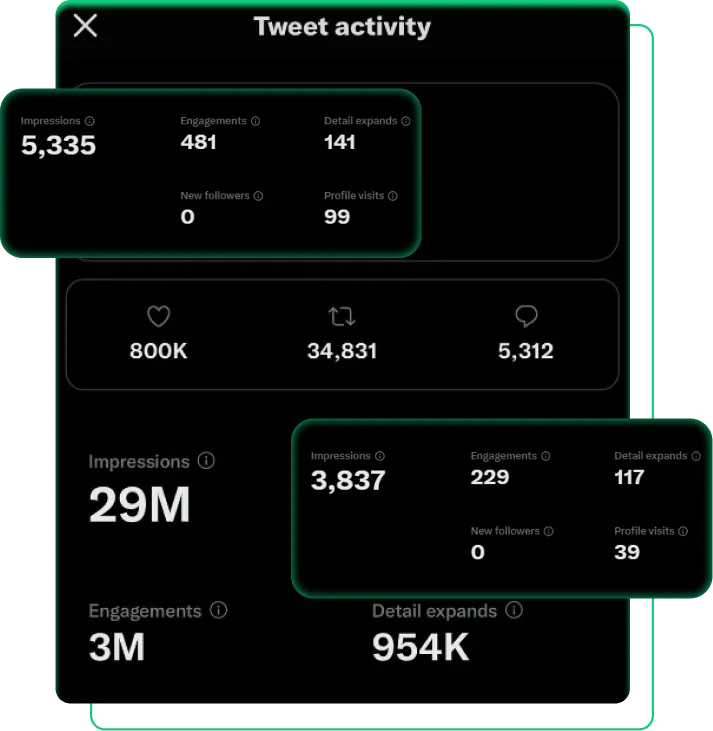
Task: Open info icon beside large Impressions 29M
Action: pyautogui.click(x=206, y=461)
